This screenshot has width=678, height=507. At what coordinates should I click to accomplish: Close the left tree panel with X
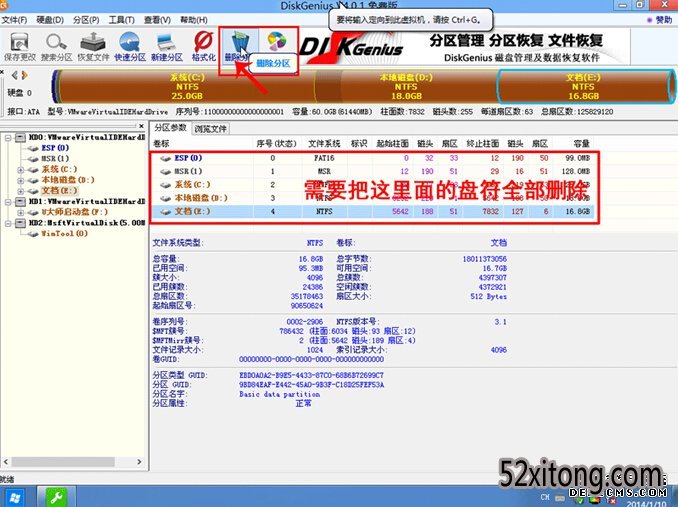click(141, 126)
